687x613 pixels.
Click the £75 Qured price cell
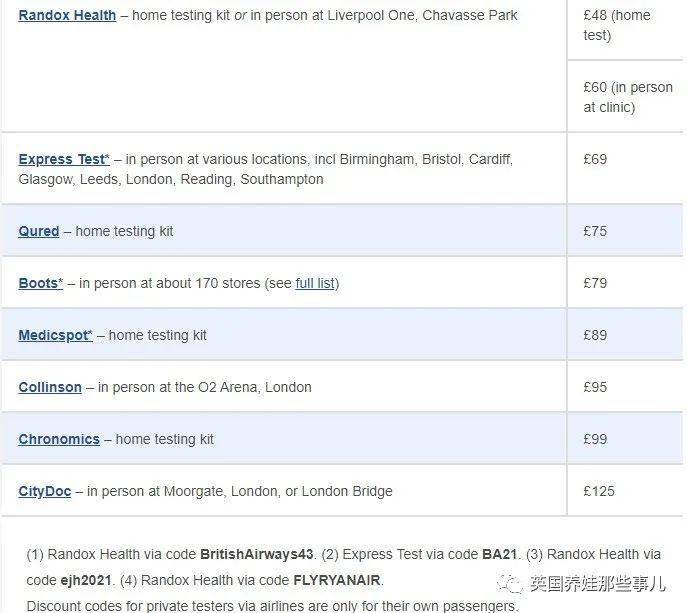[625, 231]
